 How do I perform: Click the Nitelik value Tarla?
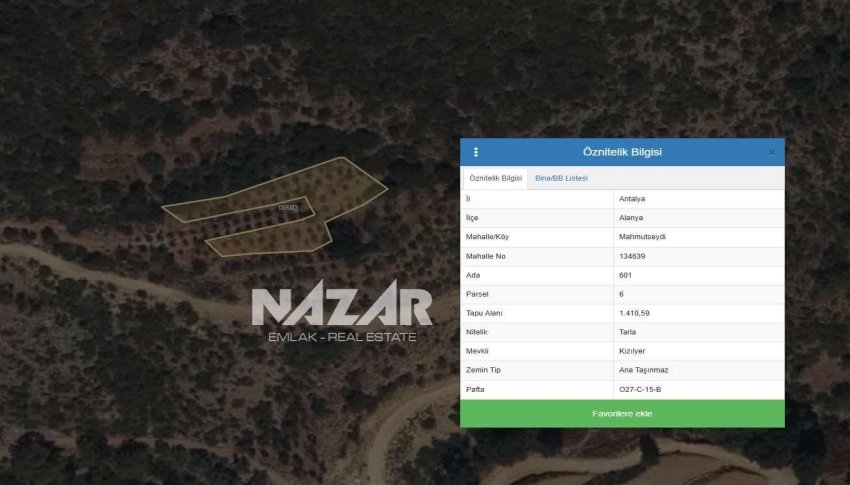click(628, 332)
